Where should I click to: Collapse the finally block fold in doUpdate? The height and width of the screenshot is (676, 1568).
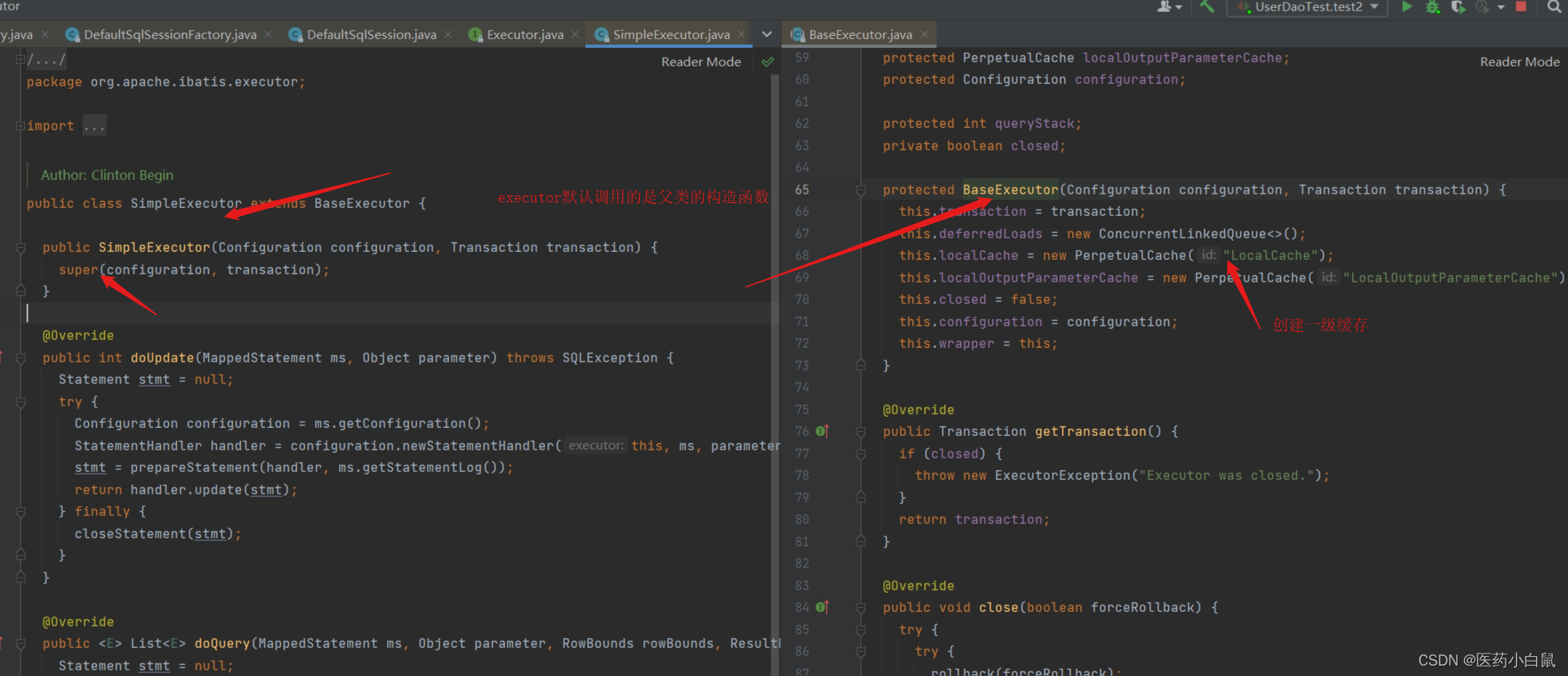pyautogui.click(x=21, y=512)
